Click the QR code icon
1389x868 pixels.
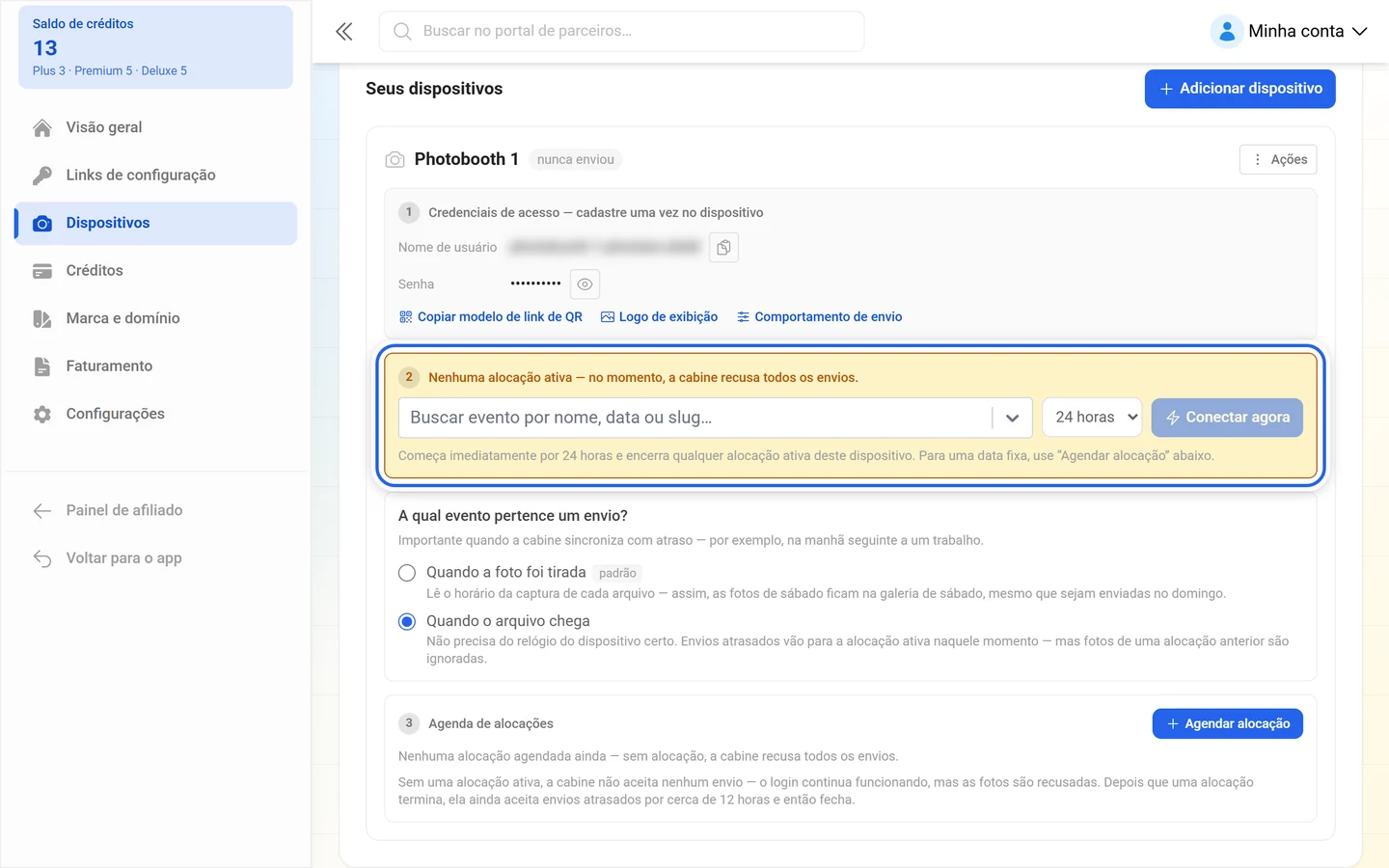405,316
